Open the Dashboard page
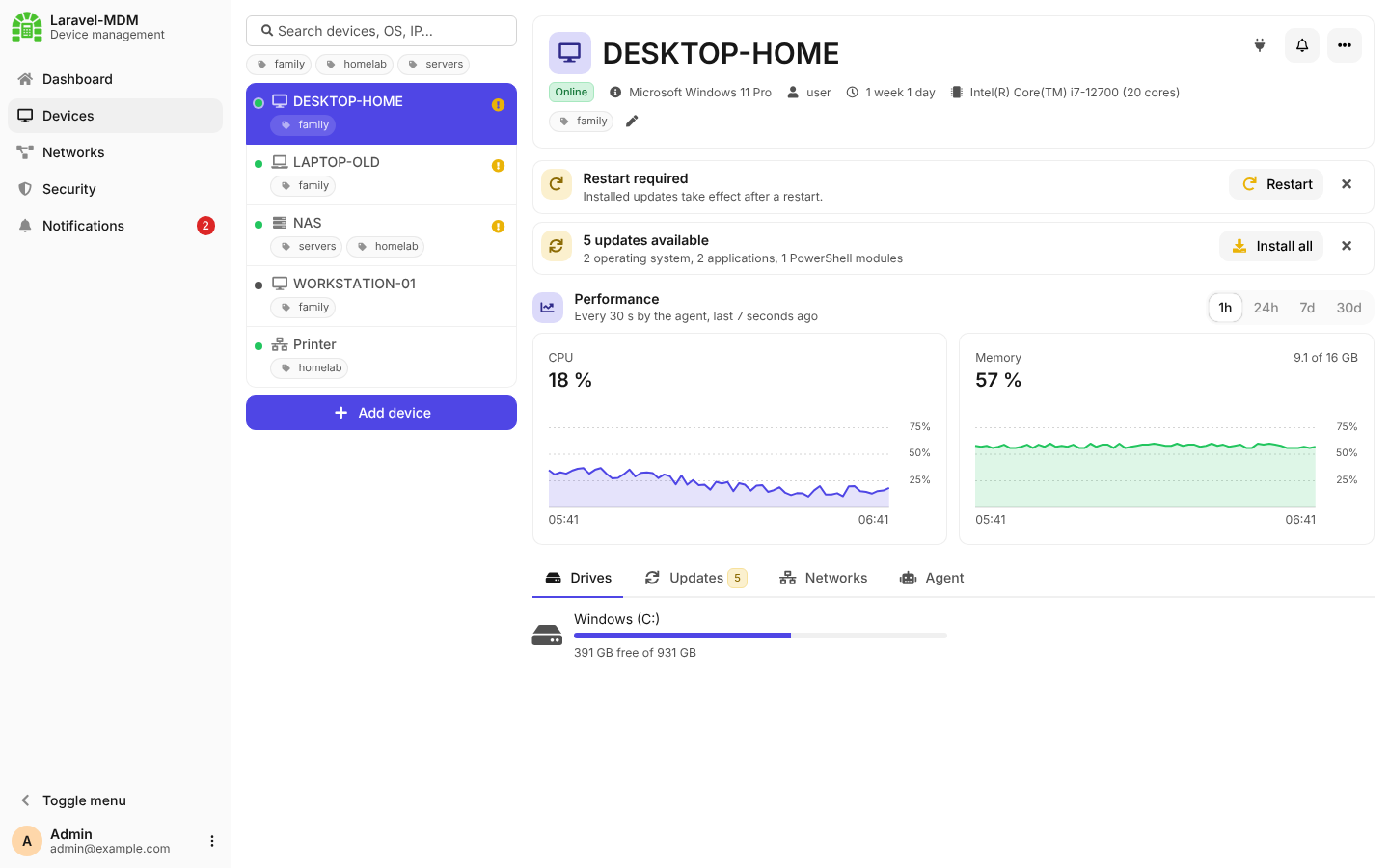The width and height of the screenshot is (1389, 868). click(115, 79)
